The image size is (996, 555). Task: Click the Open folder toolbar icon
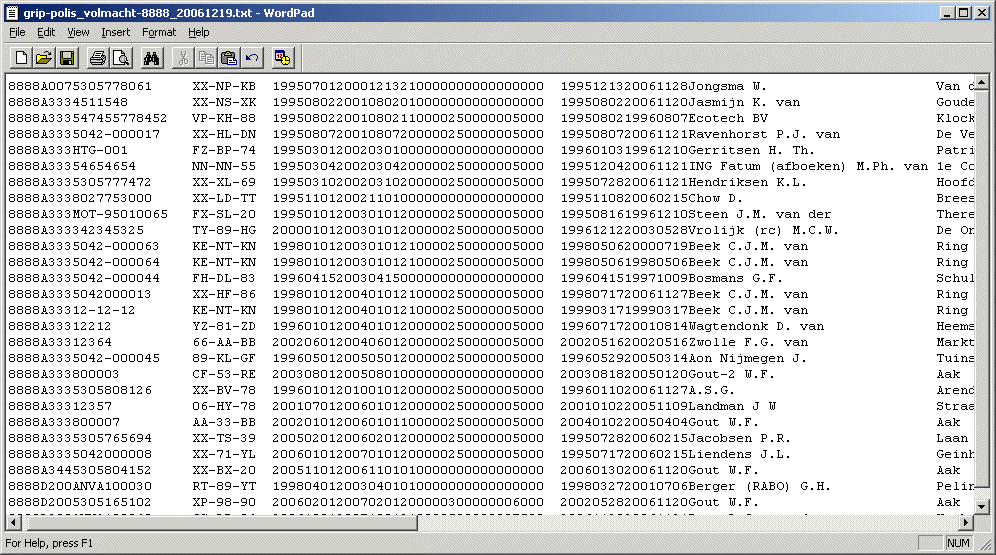click(44, 58)
